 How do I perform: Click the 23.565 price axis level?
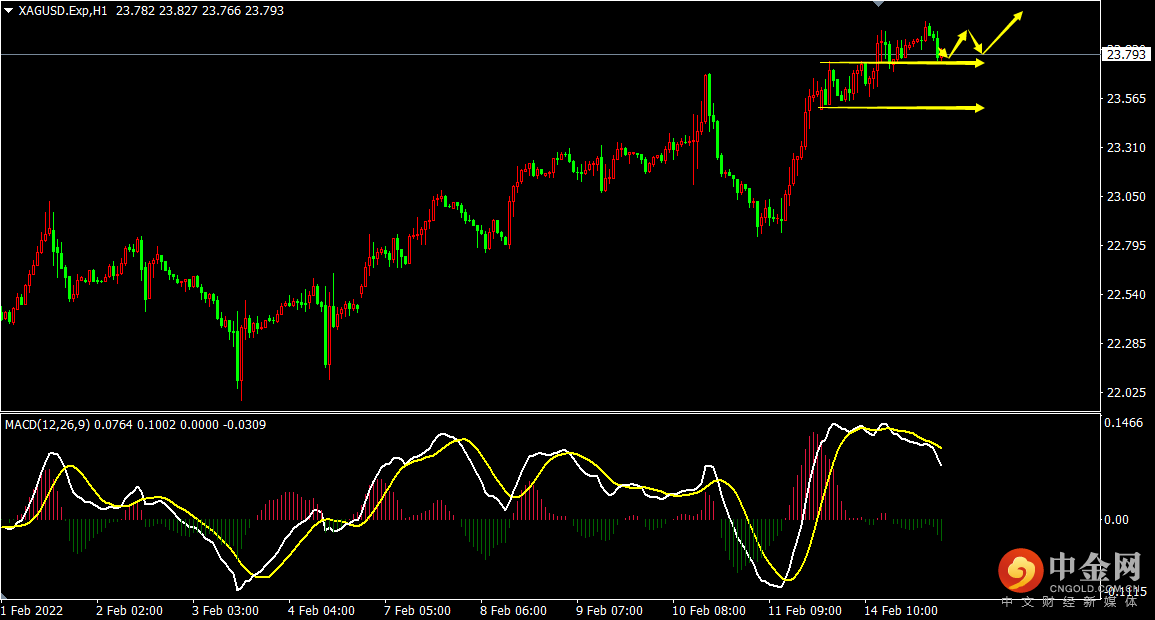(1126, 98)
